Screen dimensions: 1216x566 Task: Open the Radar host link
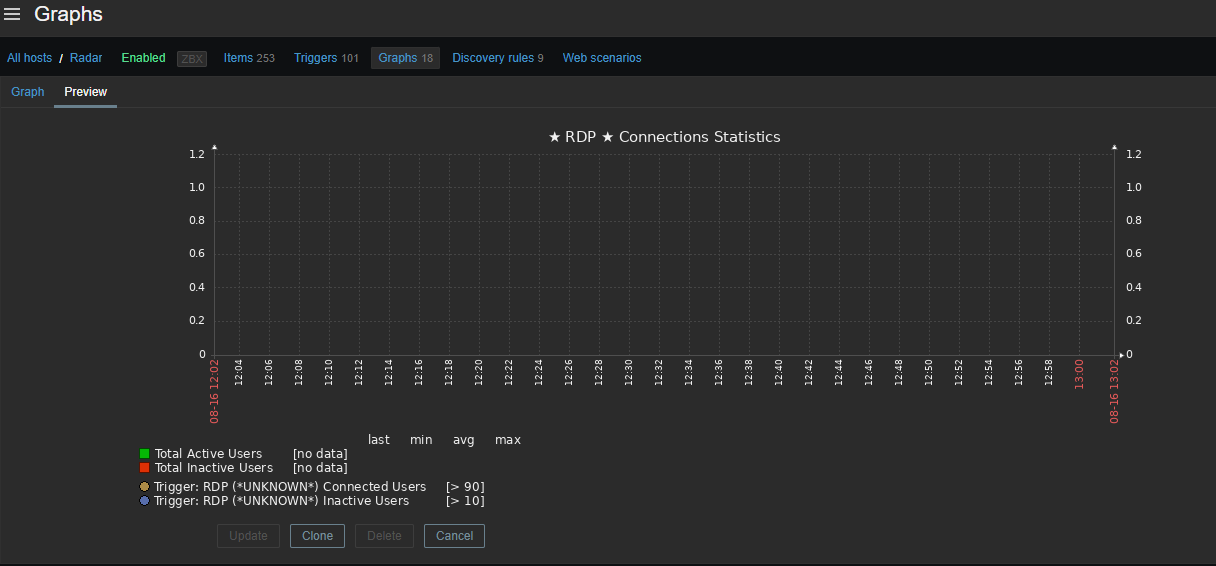click(x=86, y=58)
